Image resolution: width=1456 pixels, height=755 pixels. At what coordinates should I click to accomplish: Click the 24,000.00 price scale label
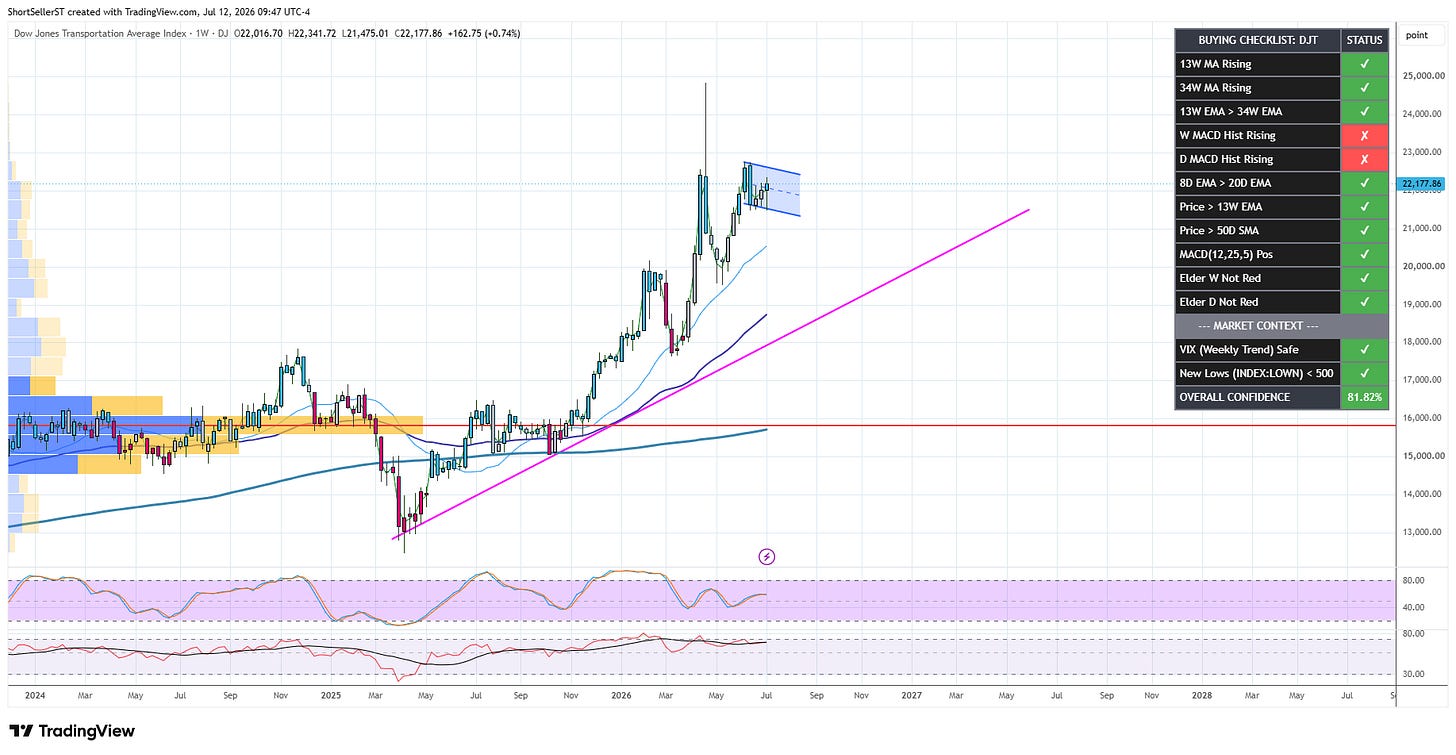point(1422,114)
